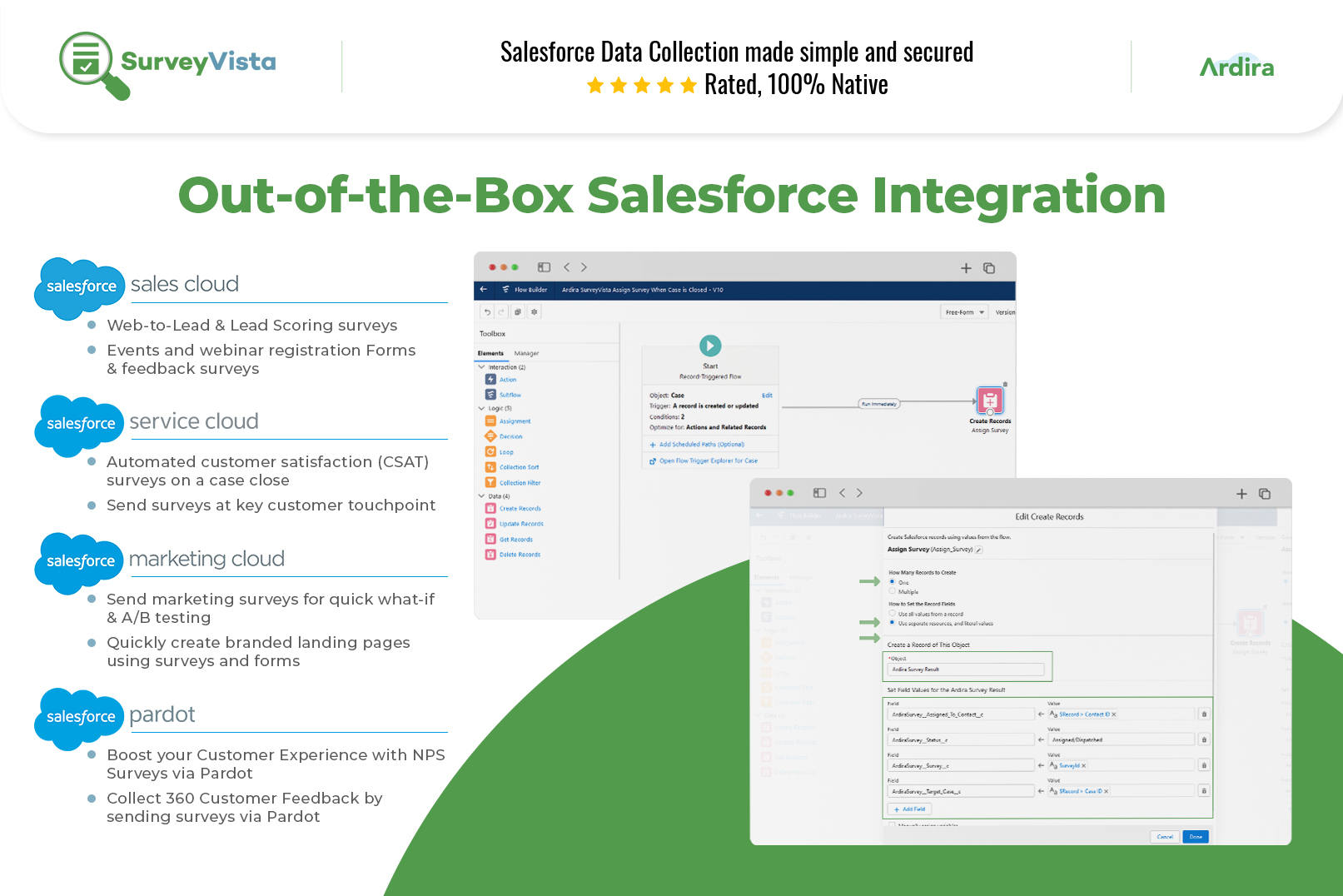Select the One radio under How Many Records

[892, 582]
